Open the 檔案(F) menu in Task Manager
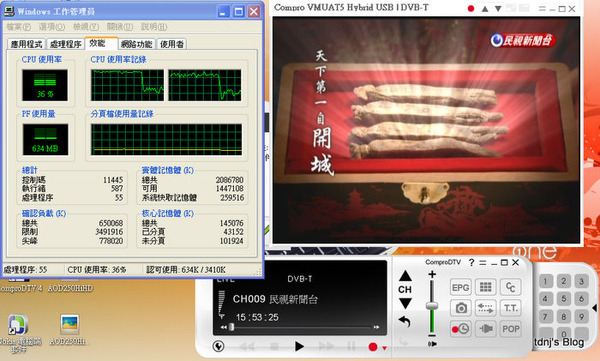The width and height of the screenshot is (600, 361). point(18,27)
